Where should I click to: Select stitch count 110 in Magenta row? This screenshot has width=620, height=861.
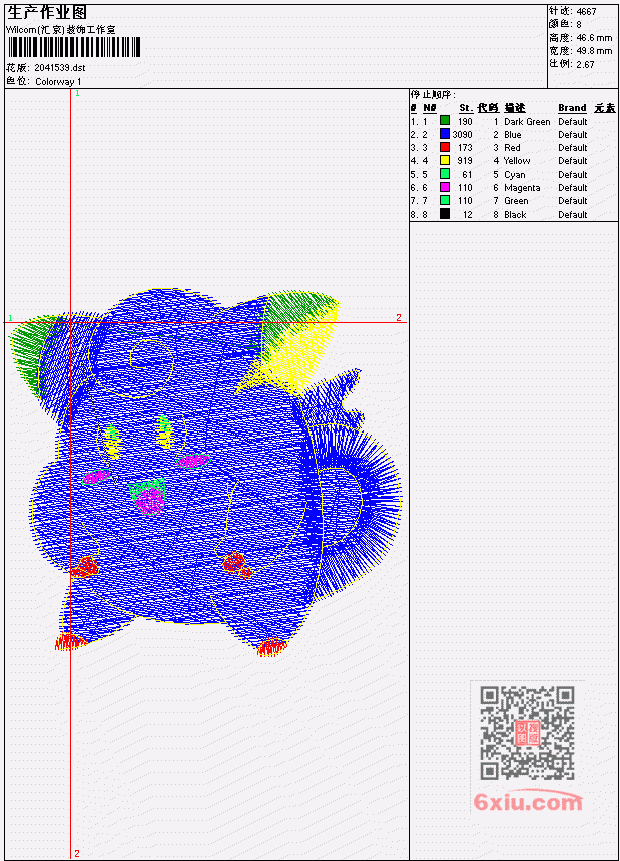pos(465,188)
